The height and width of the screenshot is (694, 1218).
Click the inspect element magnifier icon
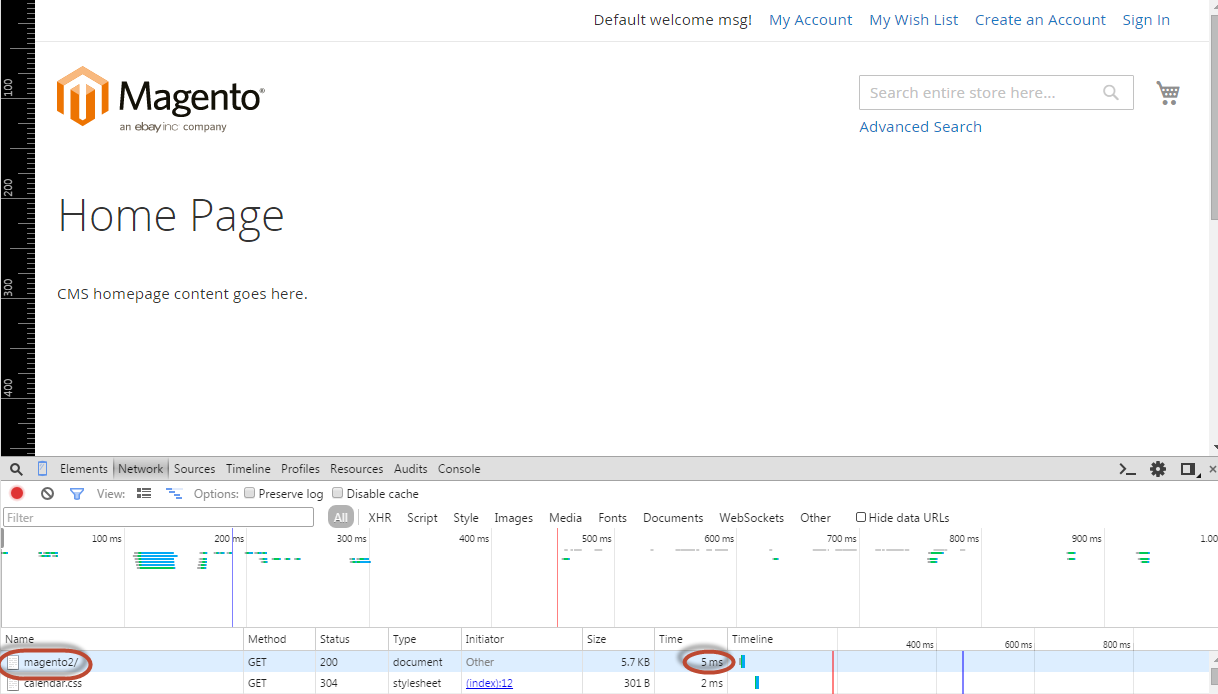[16, 469]
